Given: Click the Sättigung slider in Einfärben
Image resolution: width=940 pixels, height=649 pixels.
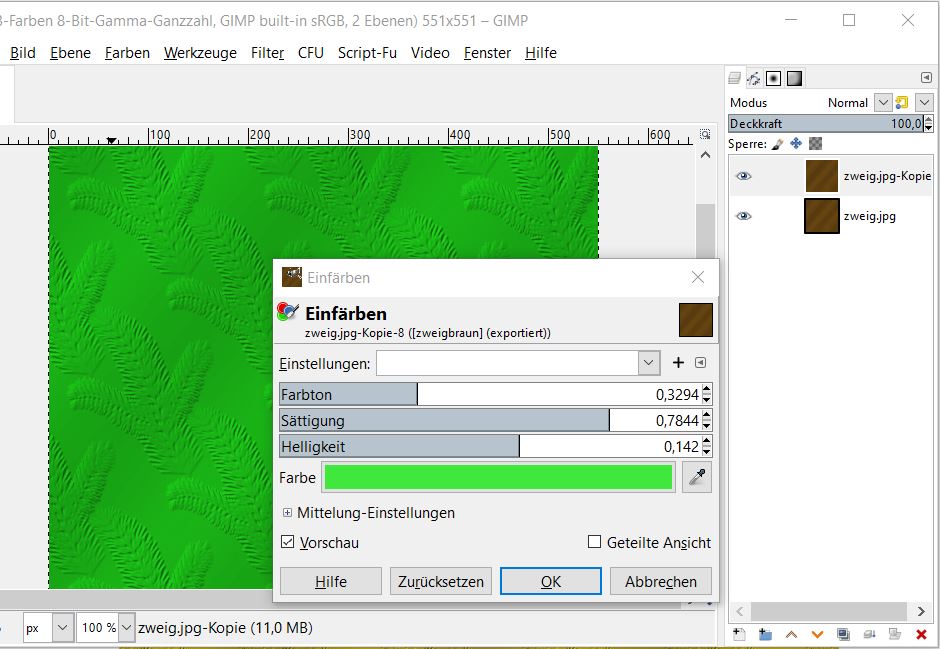Looking at the screenshot, I should pyautogui.click(x=490, y=420).
